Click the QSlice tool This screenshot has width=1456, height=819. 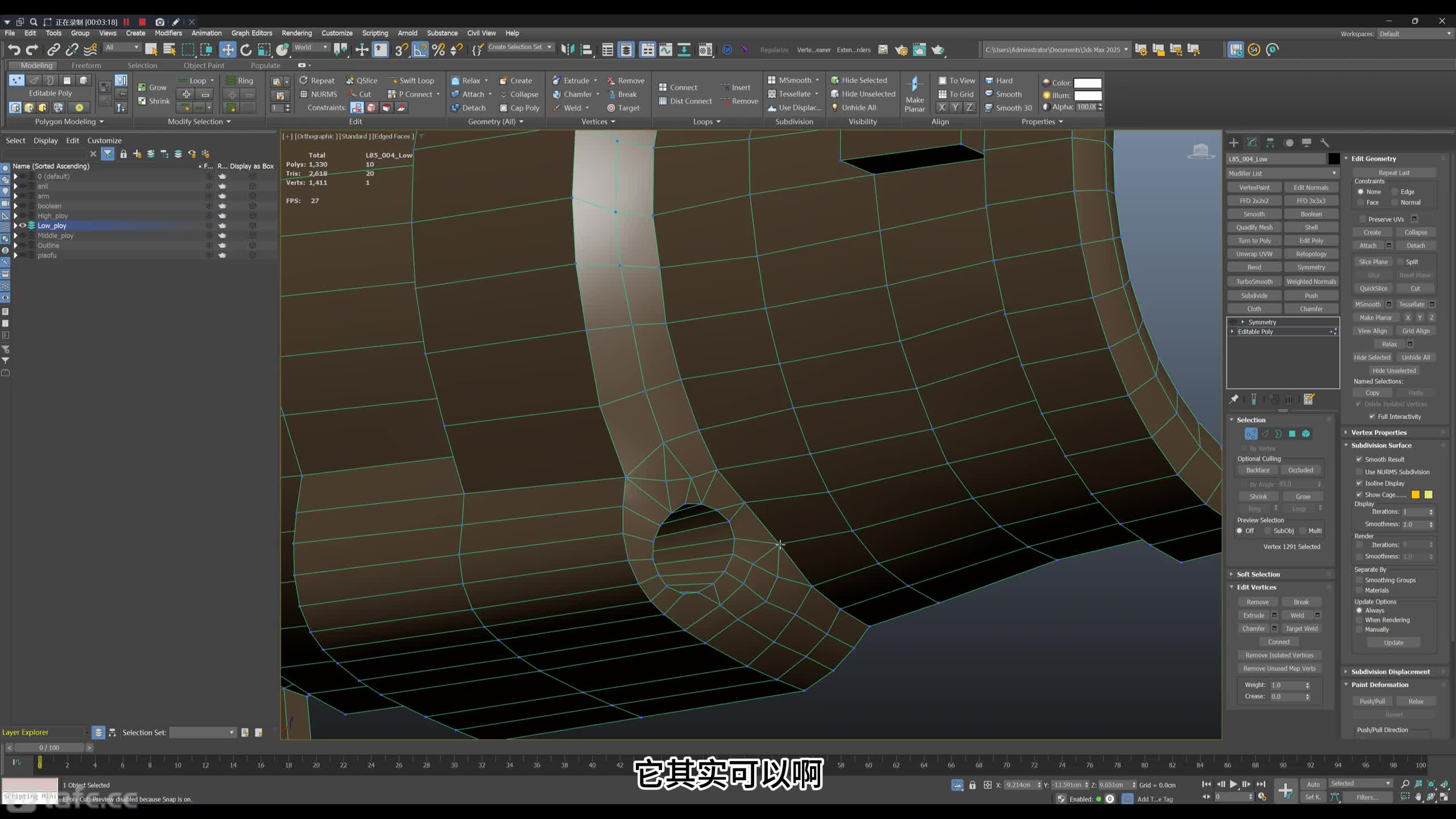(x=361, y=81)
